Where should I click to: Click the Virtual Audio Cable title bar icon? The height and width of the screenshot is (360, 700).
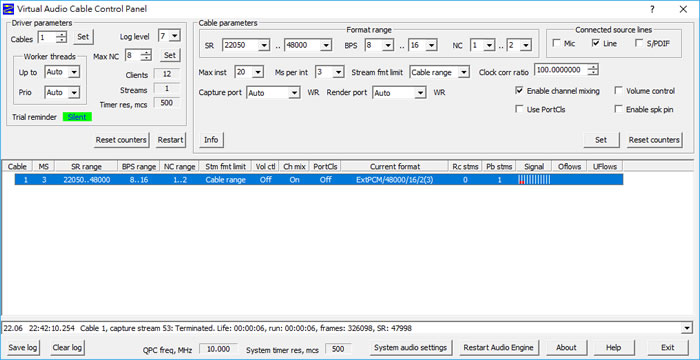pyautogui.click(x=8, y=9)
